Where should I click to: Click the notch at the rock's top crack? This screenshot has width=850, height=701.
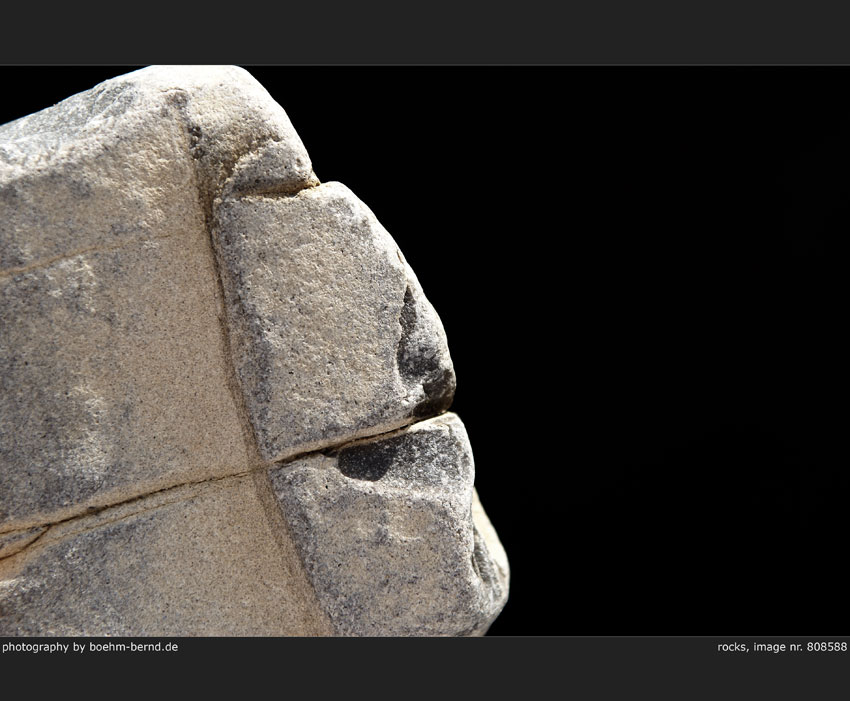click(310, 183)
